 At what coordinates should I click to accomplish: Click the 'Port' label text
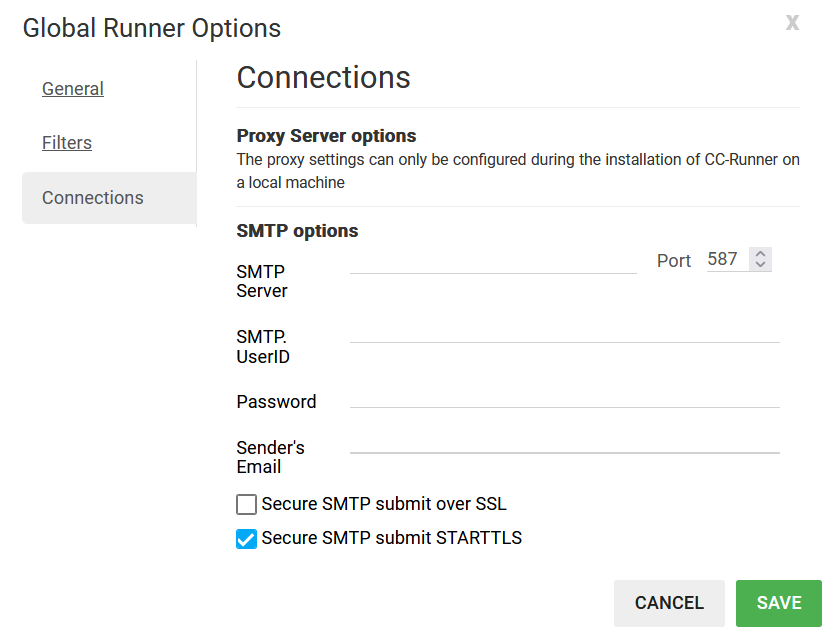coord(674,261)
